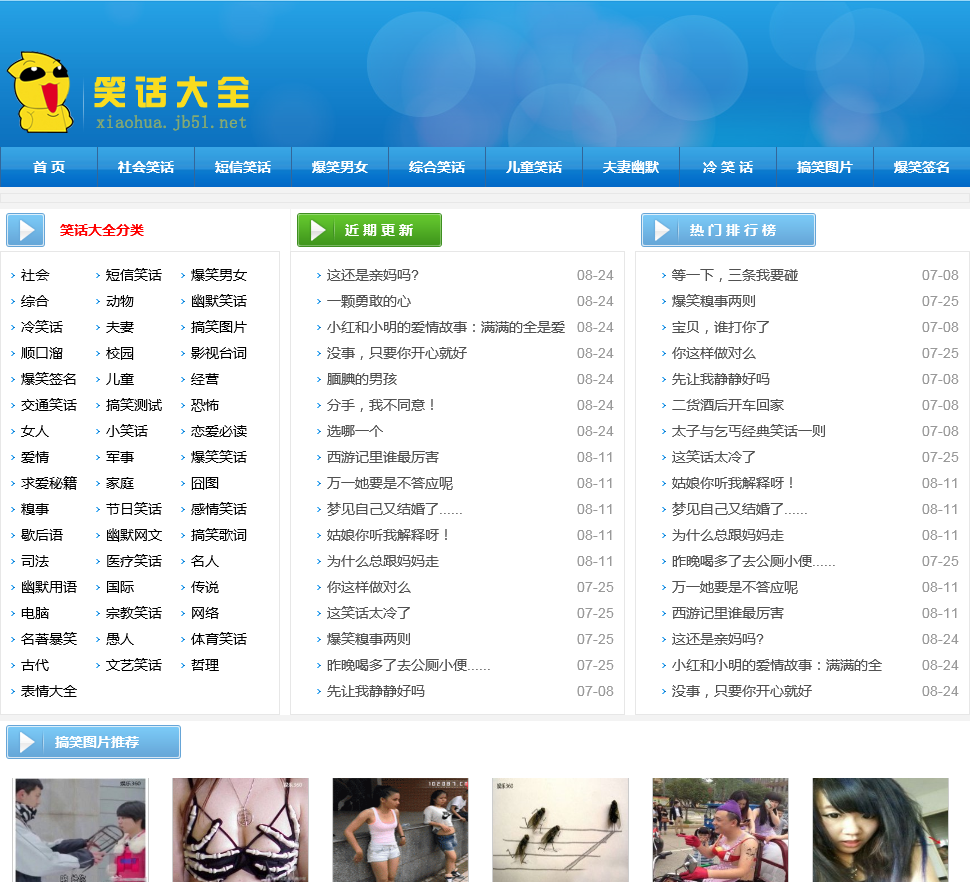Image resolution: width=970 pixels, height=882 pixels.
Task: Open 先让我静静好吗 in recent updates list
Action: pyautogui.click(x=376, y=691)
